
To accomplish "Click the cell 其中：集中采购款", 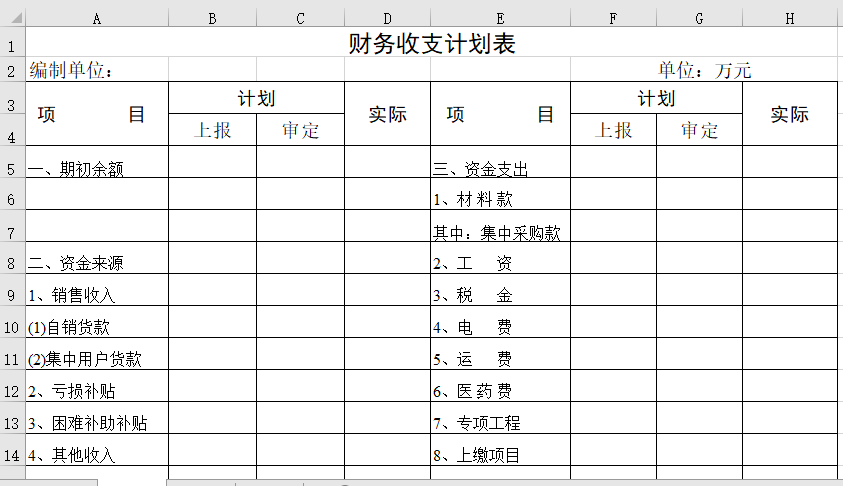I will pyautogui.click(x=501, y=226).
